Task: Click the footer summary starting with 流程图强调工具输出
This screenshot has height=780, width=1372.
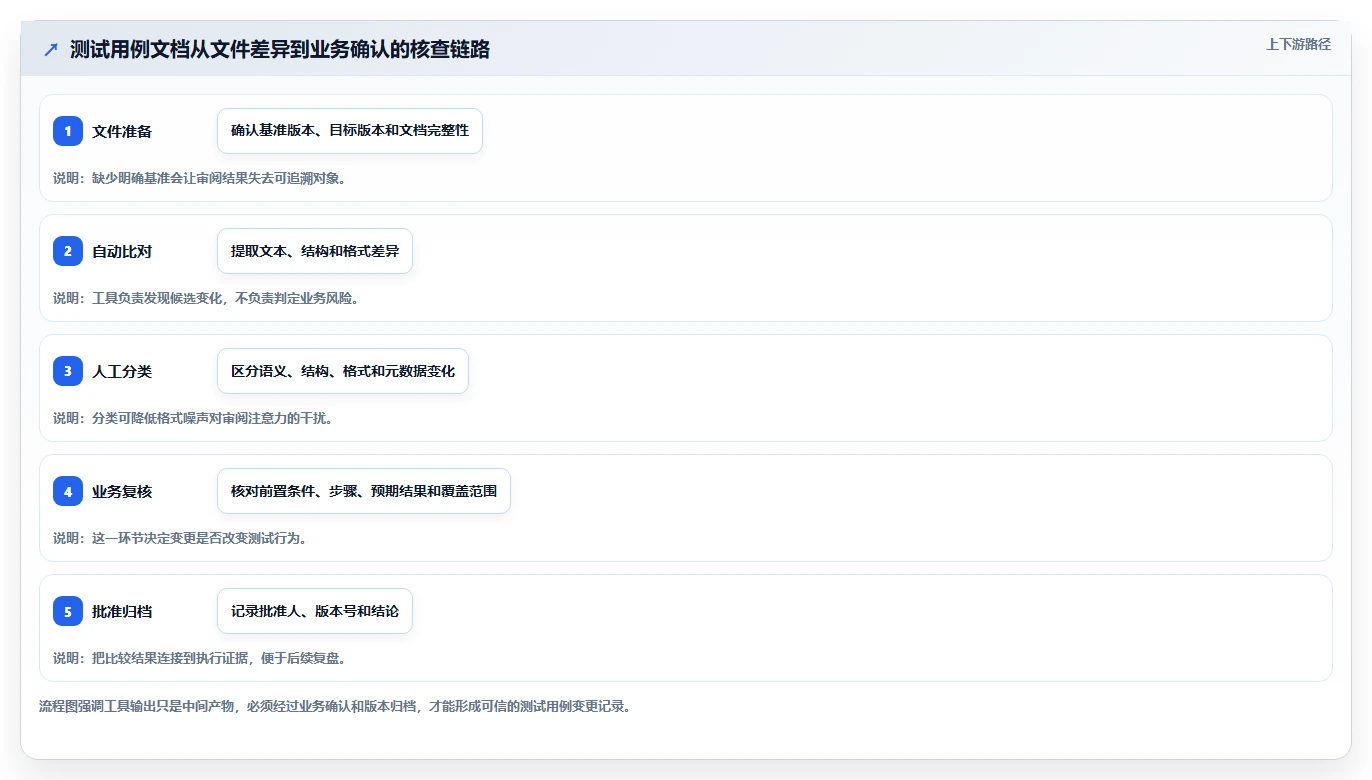Action: pyautogui.click(x=335, y=706)
